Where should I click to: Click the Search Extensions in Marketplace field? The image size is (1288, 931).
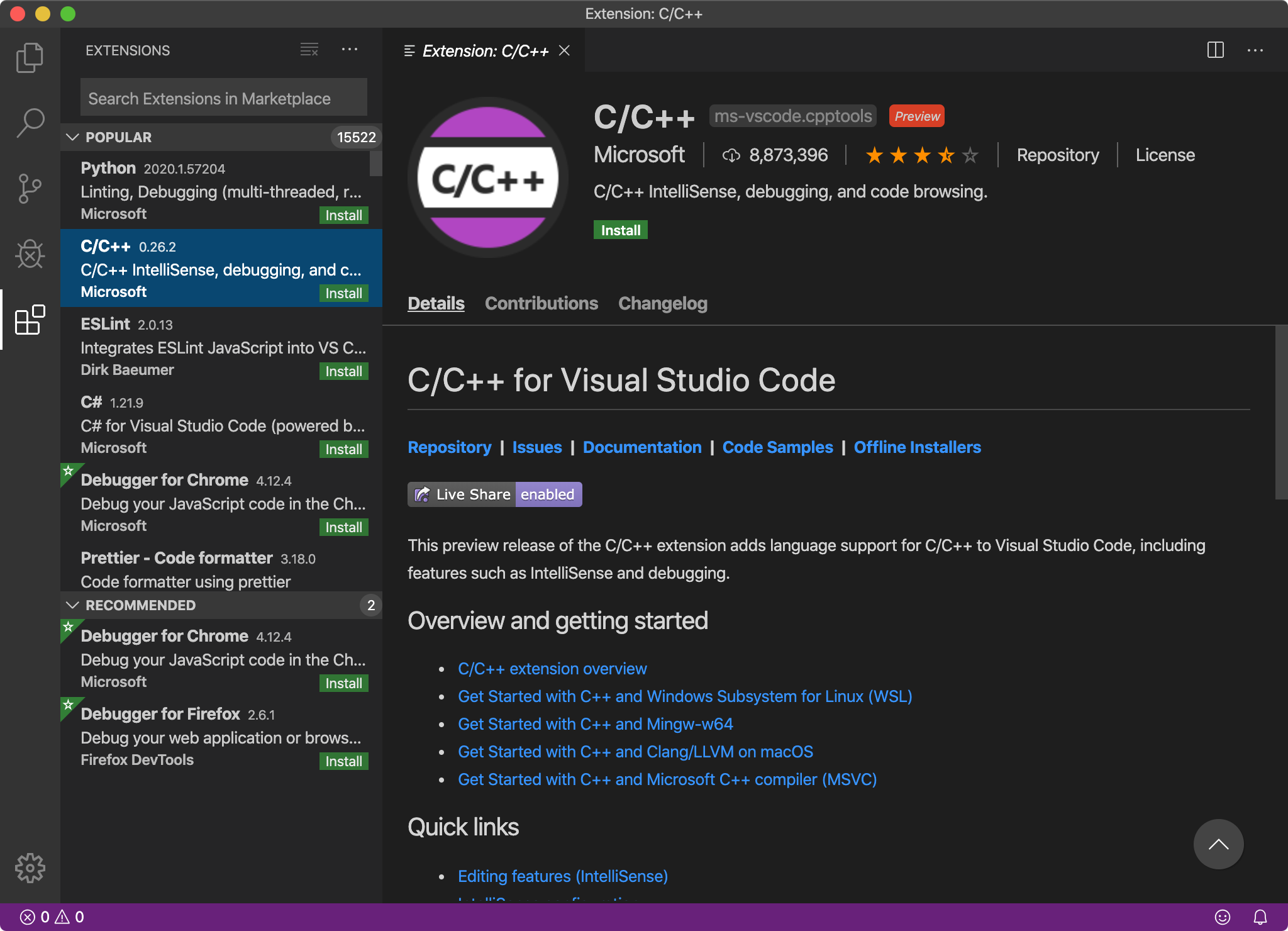pos(223,99)
